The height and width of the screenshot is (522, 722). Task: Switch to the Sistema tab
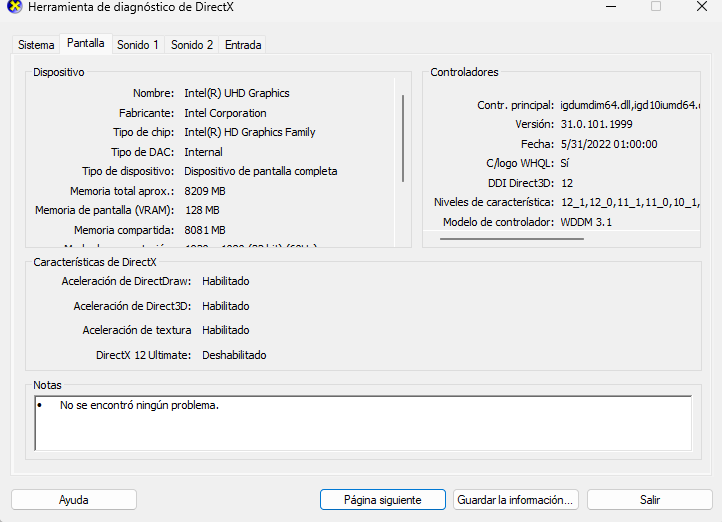tap(36, 45)
